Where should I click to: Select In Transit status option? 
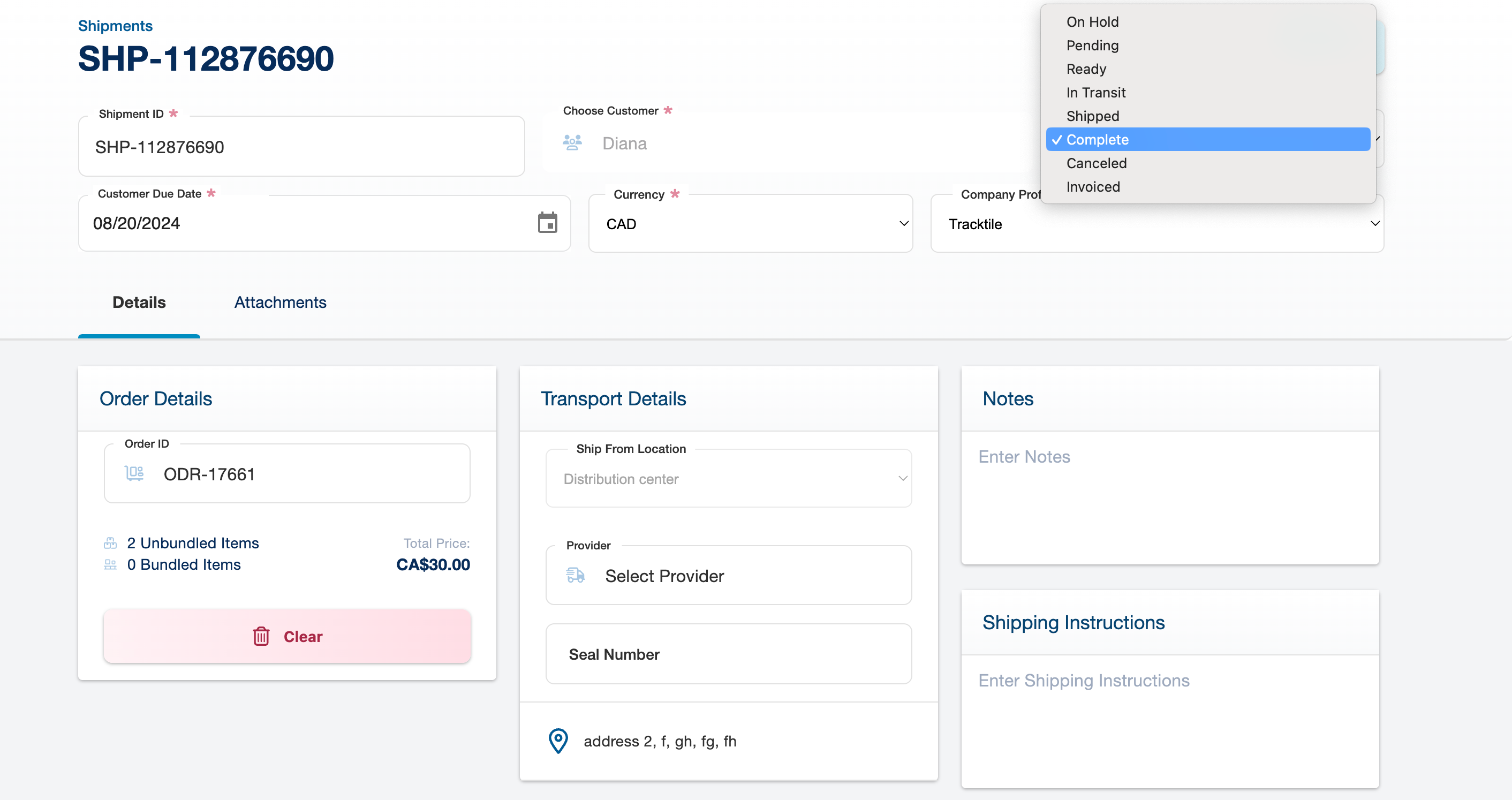click(1095, 93)
